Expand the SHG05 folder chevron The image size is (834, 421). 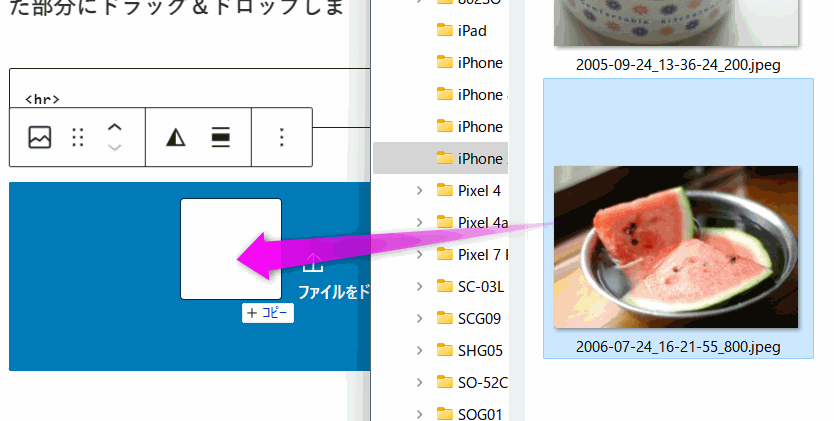[x=421, y=350]
